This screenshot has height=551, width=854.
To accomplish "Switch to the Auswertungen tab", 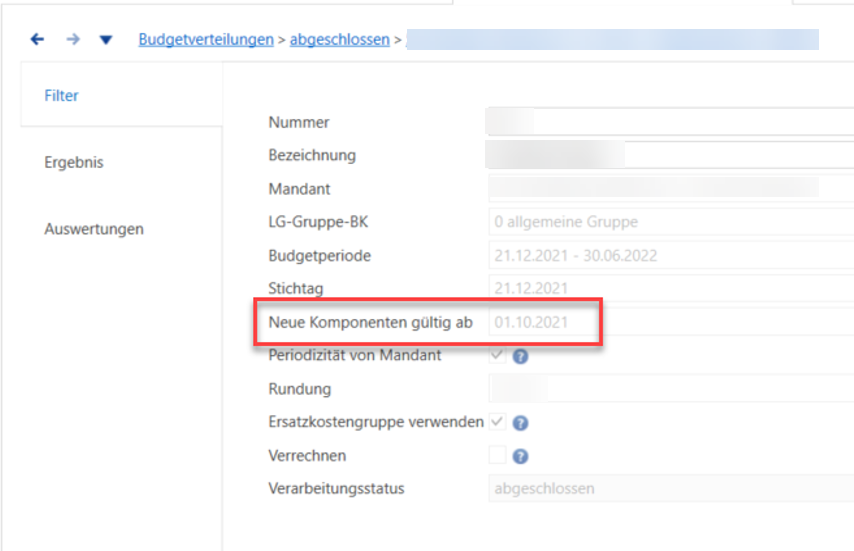I will (94, 229).
